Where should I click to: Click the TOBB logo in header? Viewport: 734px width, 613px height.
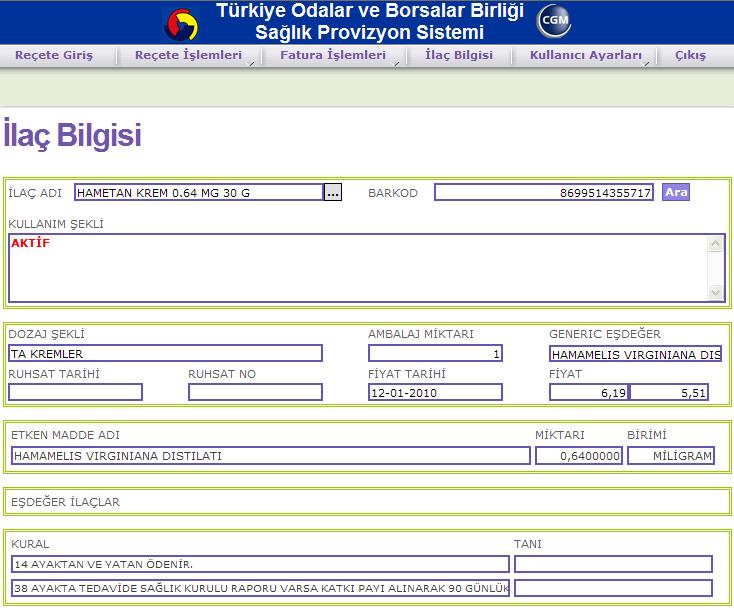click(181, 24)
